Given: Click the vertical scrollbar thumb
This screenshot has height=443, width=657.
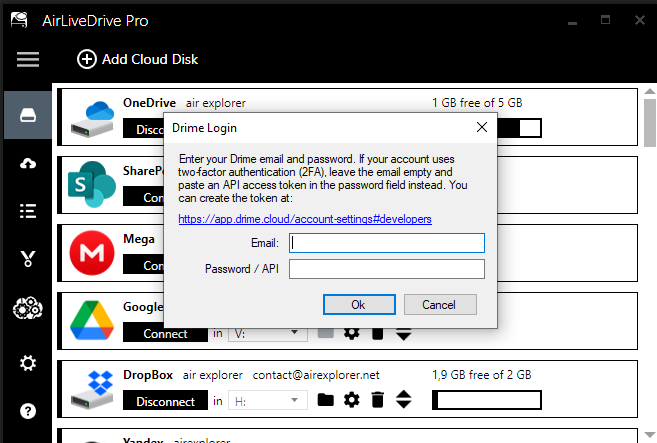Looking at the screenshot, I should pyautogui.click(x=650, y=123).
